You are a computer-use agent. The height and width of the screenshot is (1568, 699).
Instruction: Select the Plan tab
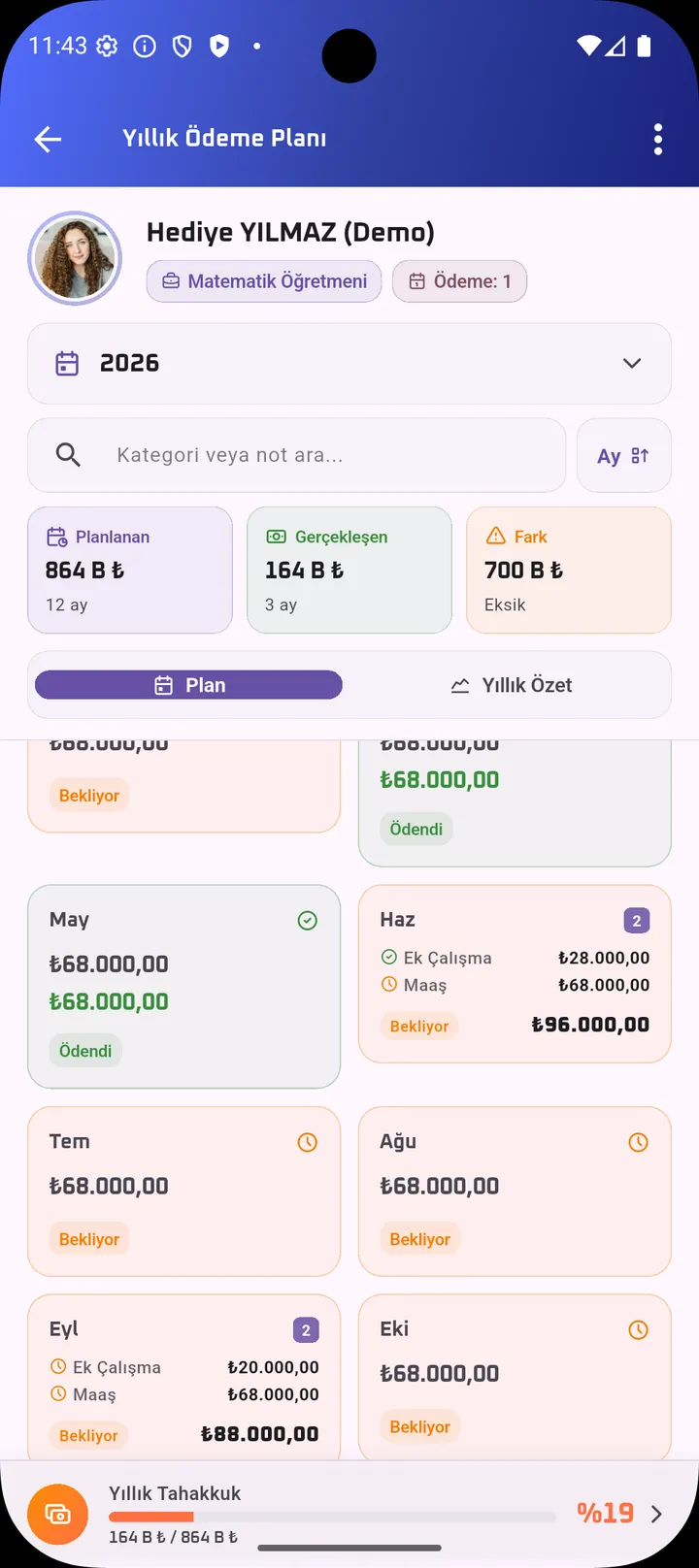pyautogui.click(x=188, y=685)
